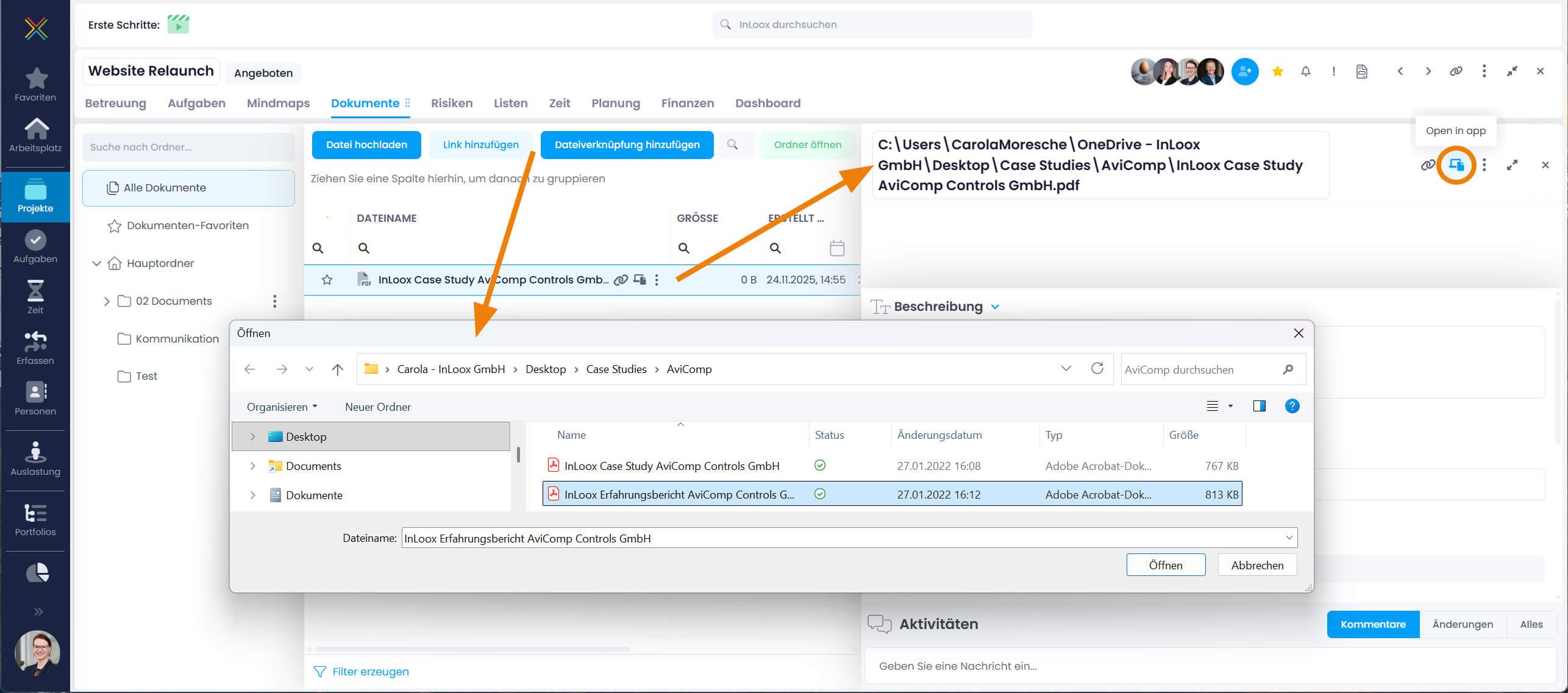Go to Arbeitsplatz in the sidebar

[x=35, y=135]
